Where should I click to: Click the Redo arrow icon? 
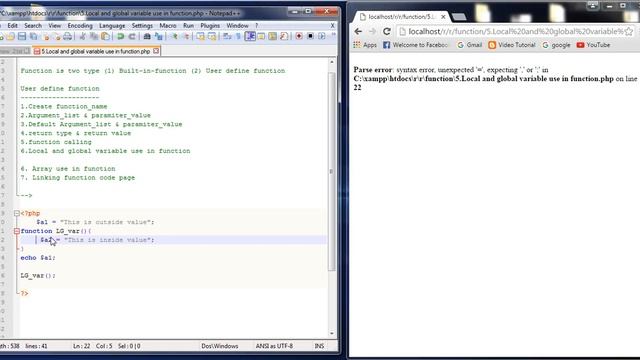click(132, 37)
